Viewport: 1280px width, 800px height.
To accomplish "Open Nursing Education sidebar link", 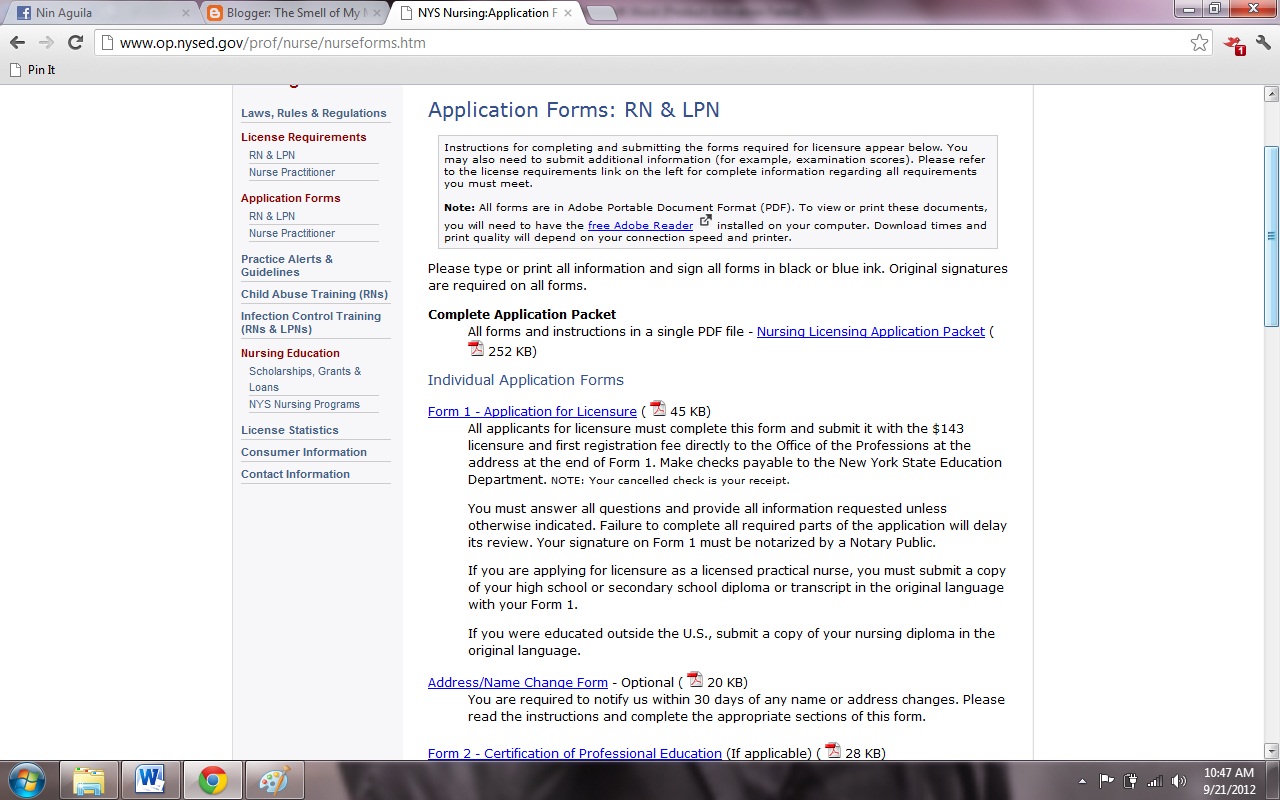I will pos(290,354).
